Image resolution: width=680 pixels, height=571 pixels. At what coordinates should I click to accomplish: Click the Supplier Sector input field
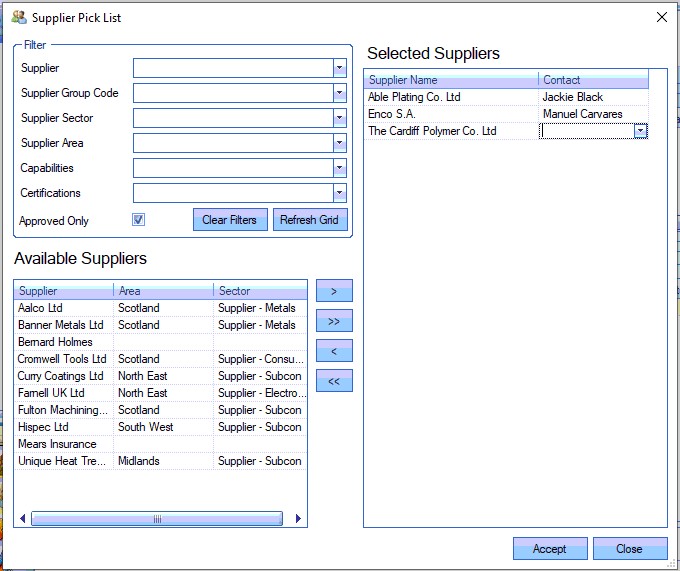(x=233, y=118)
